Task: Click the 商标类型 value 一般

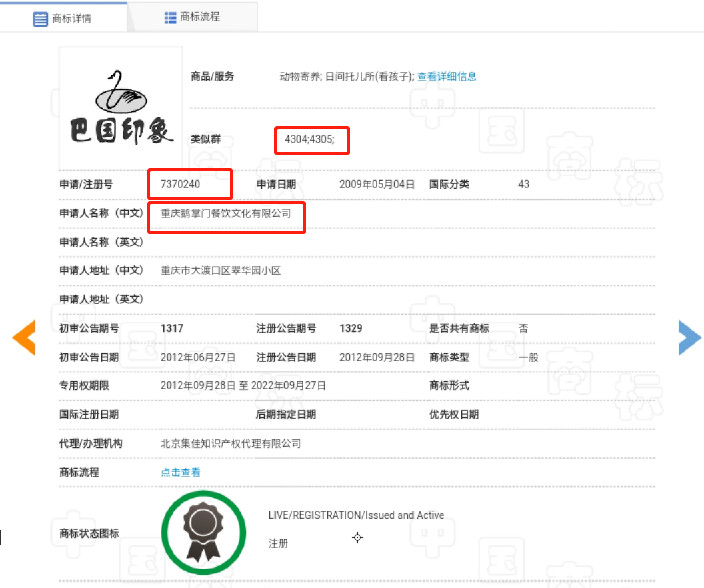Action: click(x=528, y=357)
